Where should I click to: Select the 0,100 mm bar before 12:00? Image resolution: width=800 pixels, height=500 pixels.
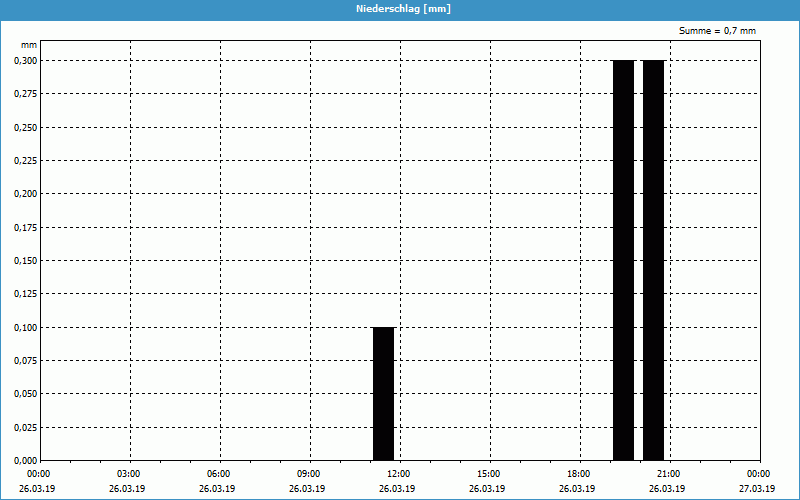tap(383, 393)
